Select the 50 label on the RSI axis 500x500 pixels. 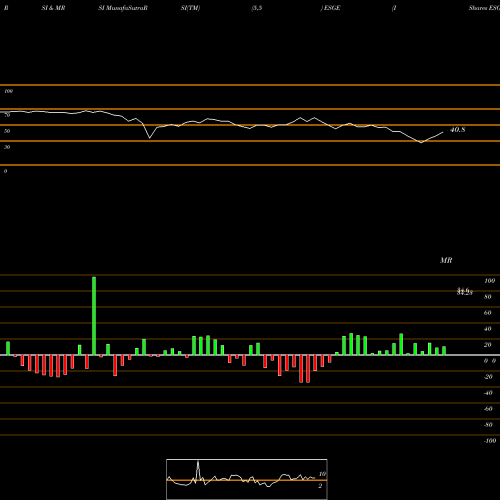[7, 131]
